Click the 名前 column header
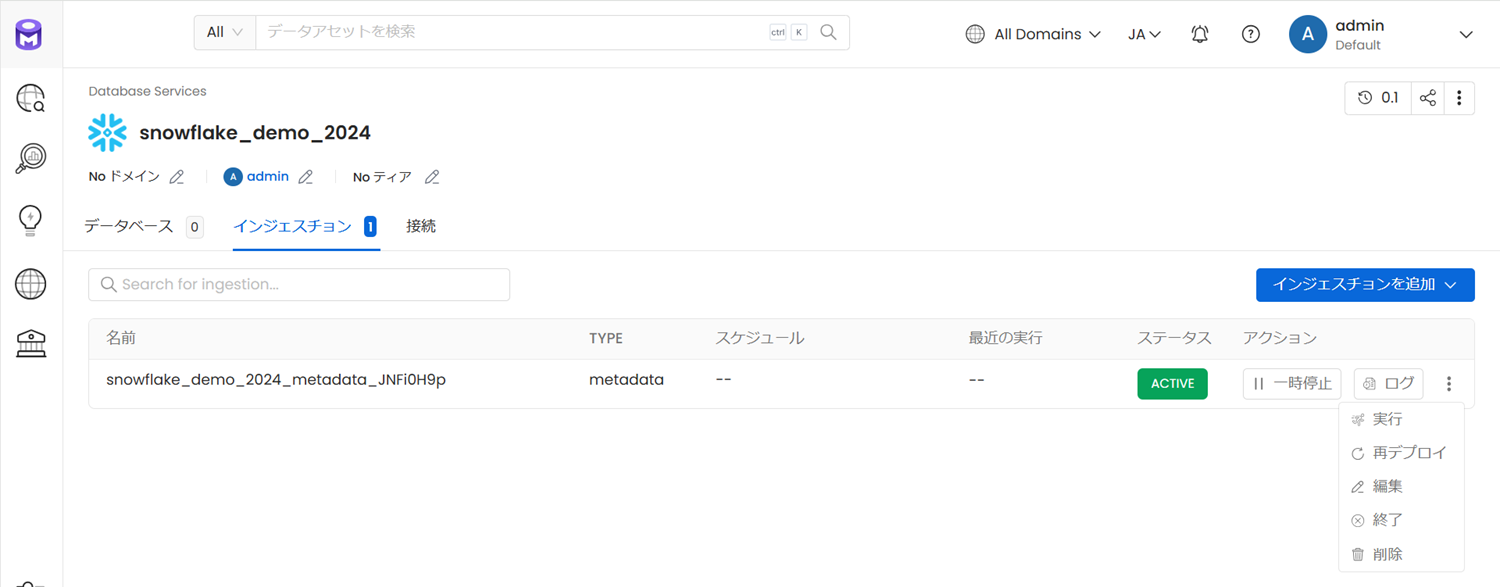 point(121,339)
